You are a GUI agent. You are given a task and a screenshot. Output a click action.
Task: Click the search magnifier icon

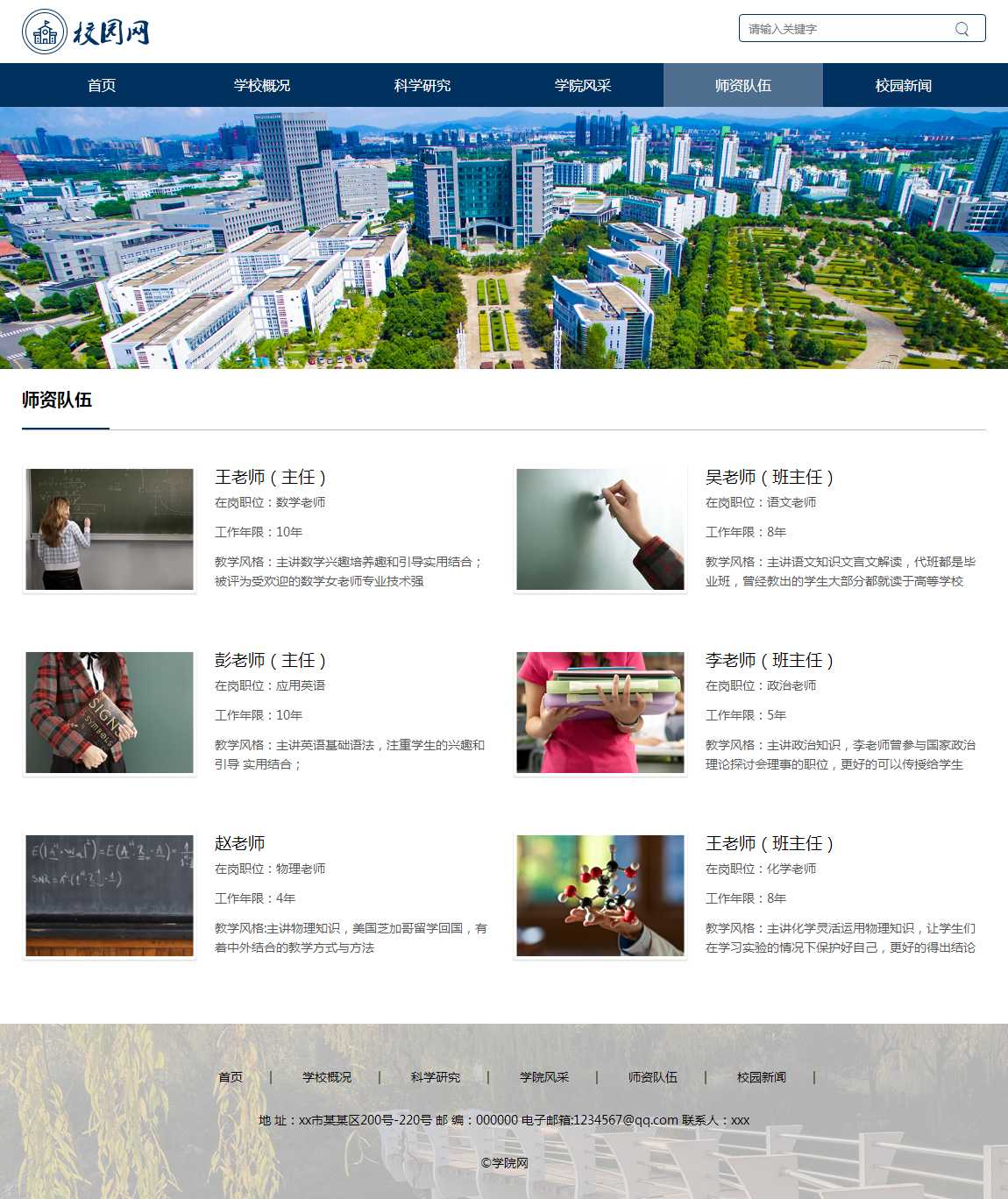pyautogui.click(x=962, y=29)
